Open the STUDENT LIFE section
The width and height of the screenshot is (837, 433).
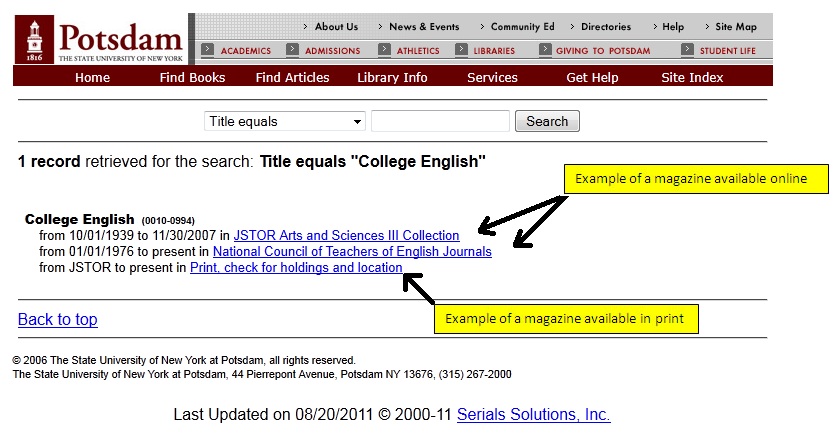click(728, 51)
